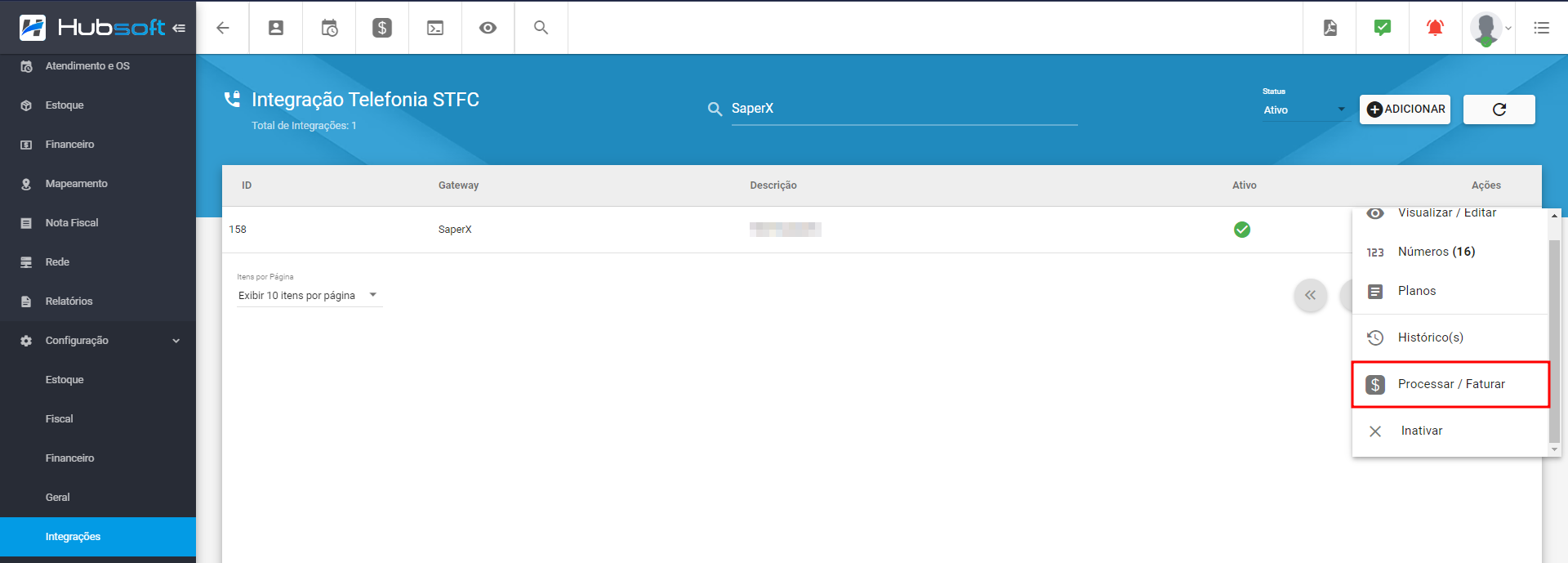Select Geral under Configuração
Viewport: 1568px width, 563px height.
[x=98, y=498]
